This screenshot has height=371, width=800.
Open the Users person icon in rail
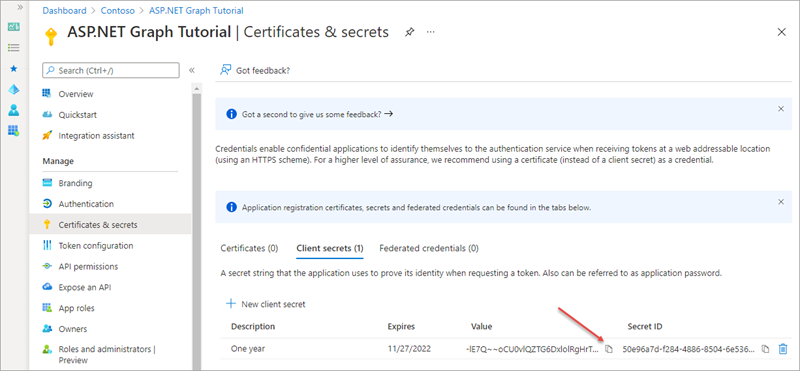pyautogui.click(x=14, y=110)
